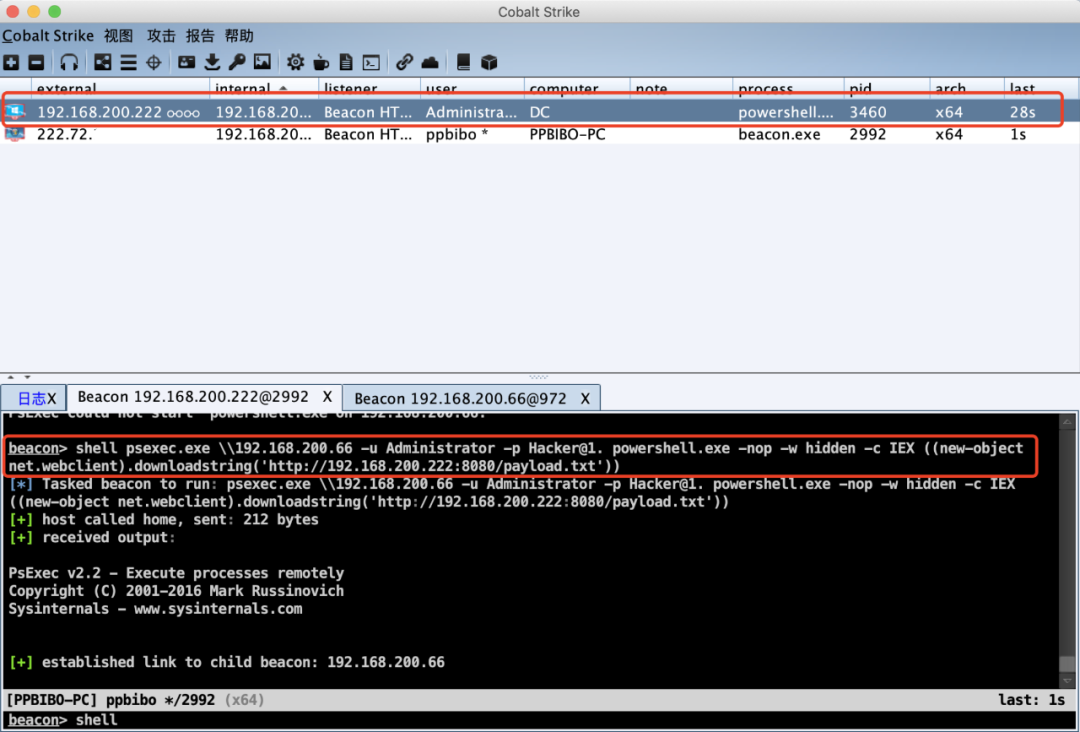Screen dimensions: 1080x732
Task: Open About via the cube icon
Action: pyautogui.click(x=489, y=63)
